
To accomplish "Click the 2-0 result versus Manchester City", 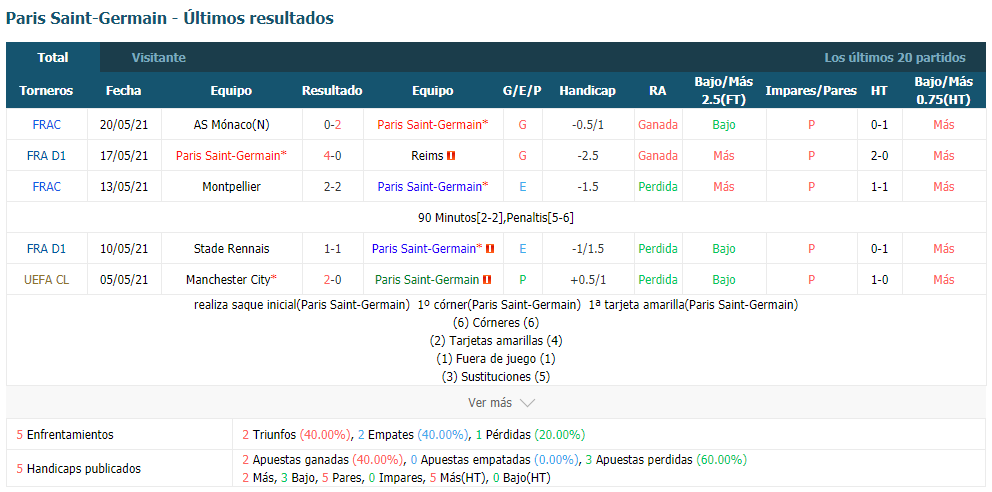I will click(332, 280).
